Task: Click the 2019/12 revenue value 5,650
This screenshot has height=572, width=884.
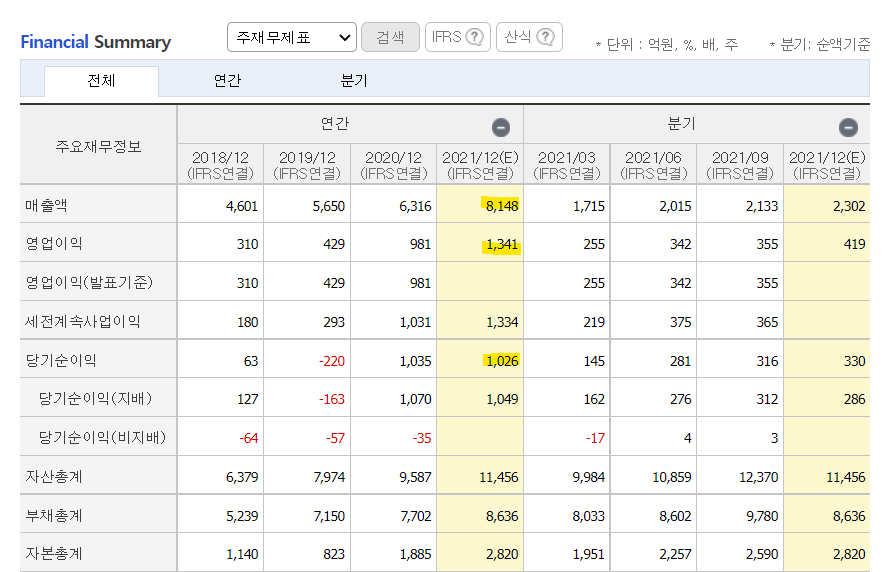Action: (x=329, y=206)
